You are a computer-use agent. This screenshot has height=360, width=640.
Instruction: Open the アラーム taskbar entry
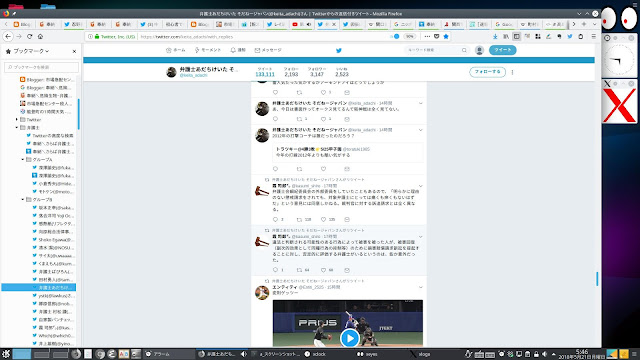(169, 354)
